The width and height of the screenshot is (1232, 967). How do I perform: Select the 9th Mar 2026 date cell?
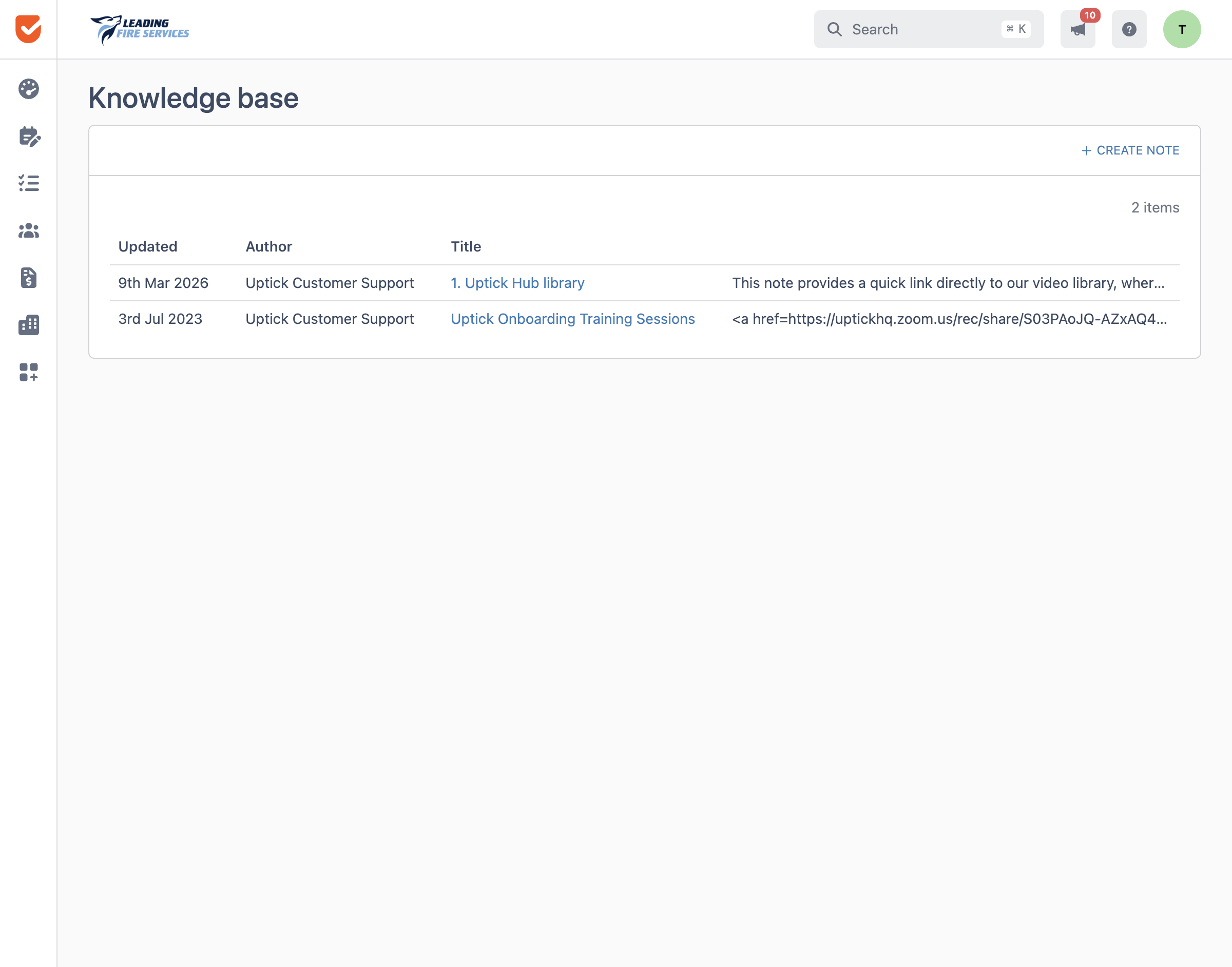[163, 282]
